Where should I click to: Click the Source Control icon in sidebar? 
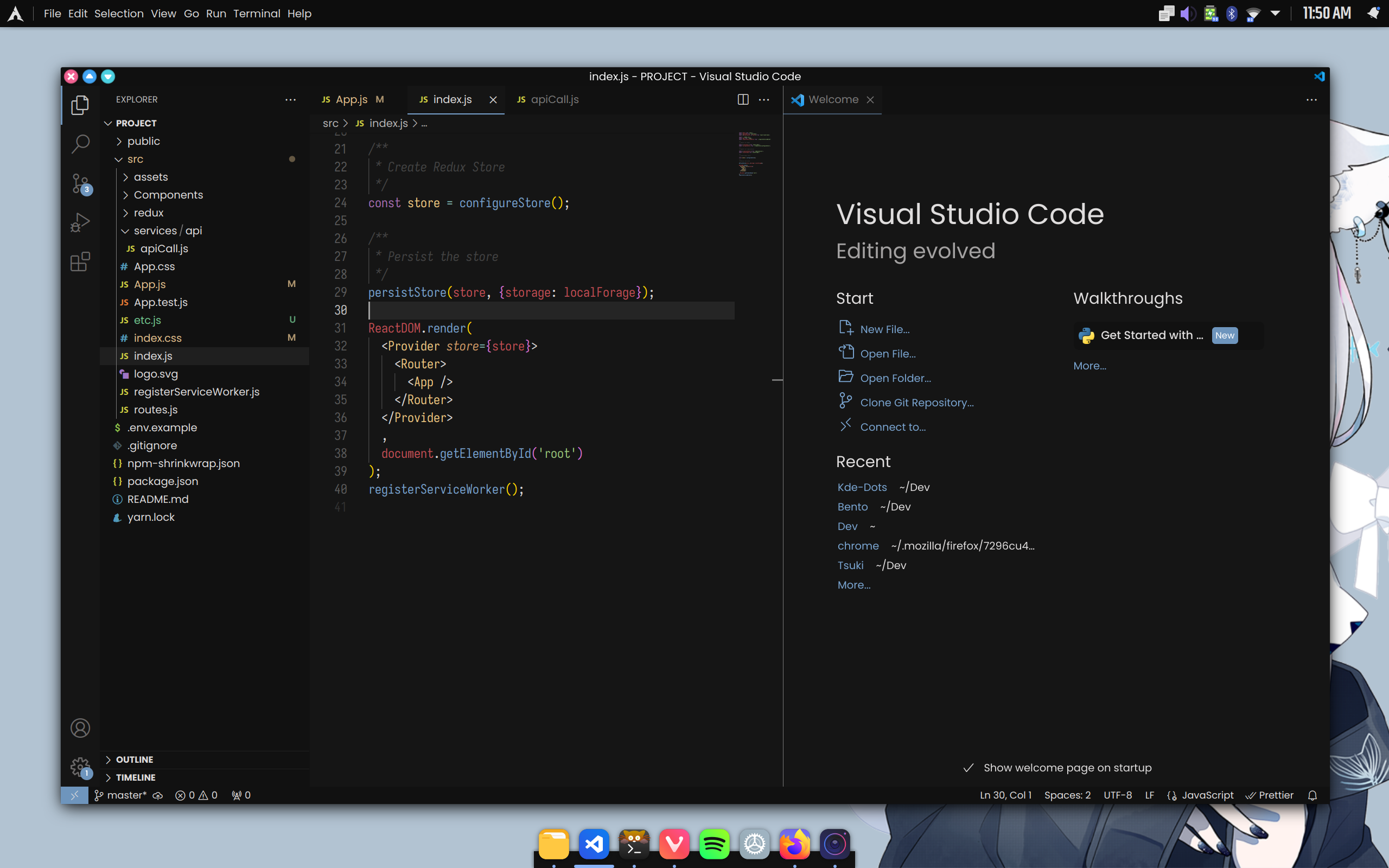(x=80, y=183)
